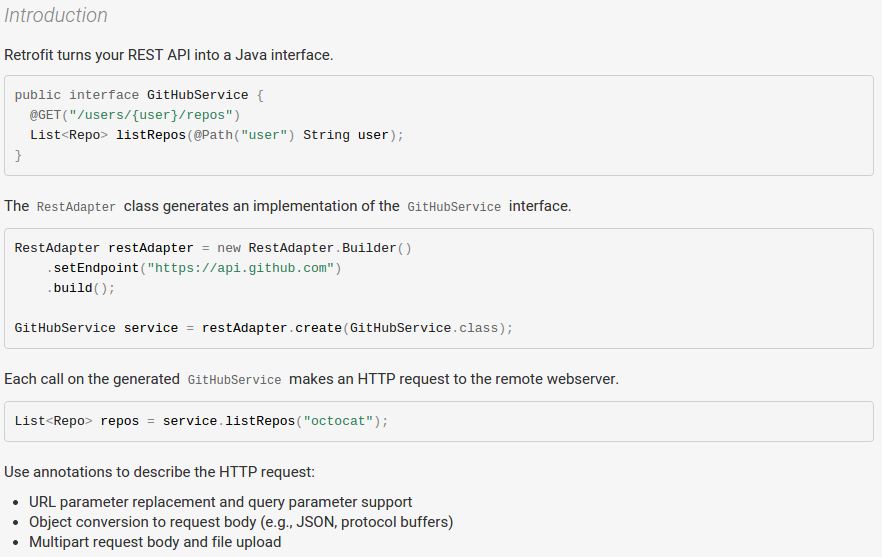Screen dimensions: 882x557
Task: Click the "octocat" string literal
Action: tap(338, 421)
